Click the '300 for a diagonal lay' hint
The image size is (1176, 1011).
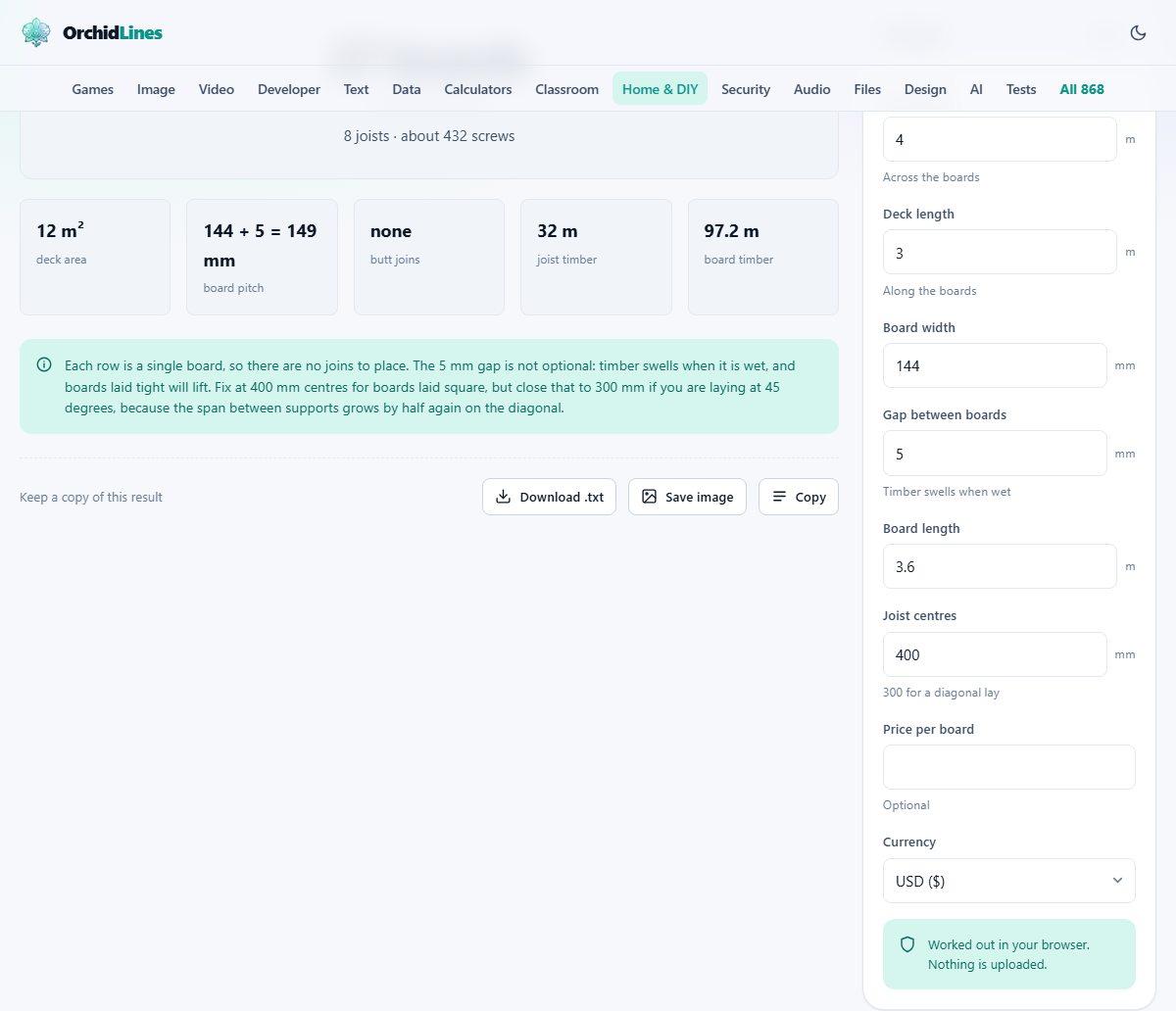tap(941, 693)
